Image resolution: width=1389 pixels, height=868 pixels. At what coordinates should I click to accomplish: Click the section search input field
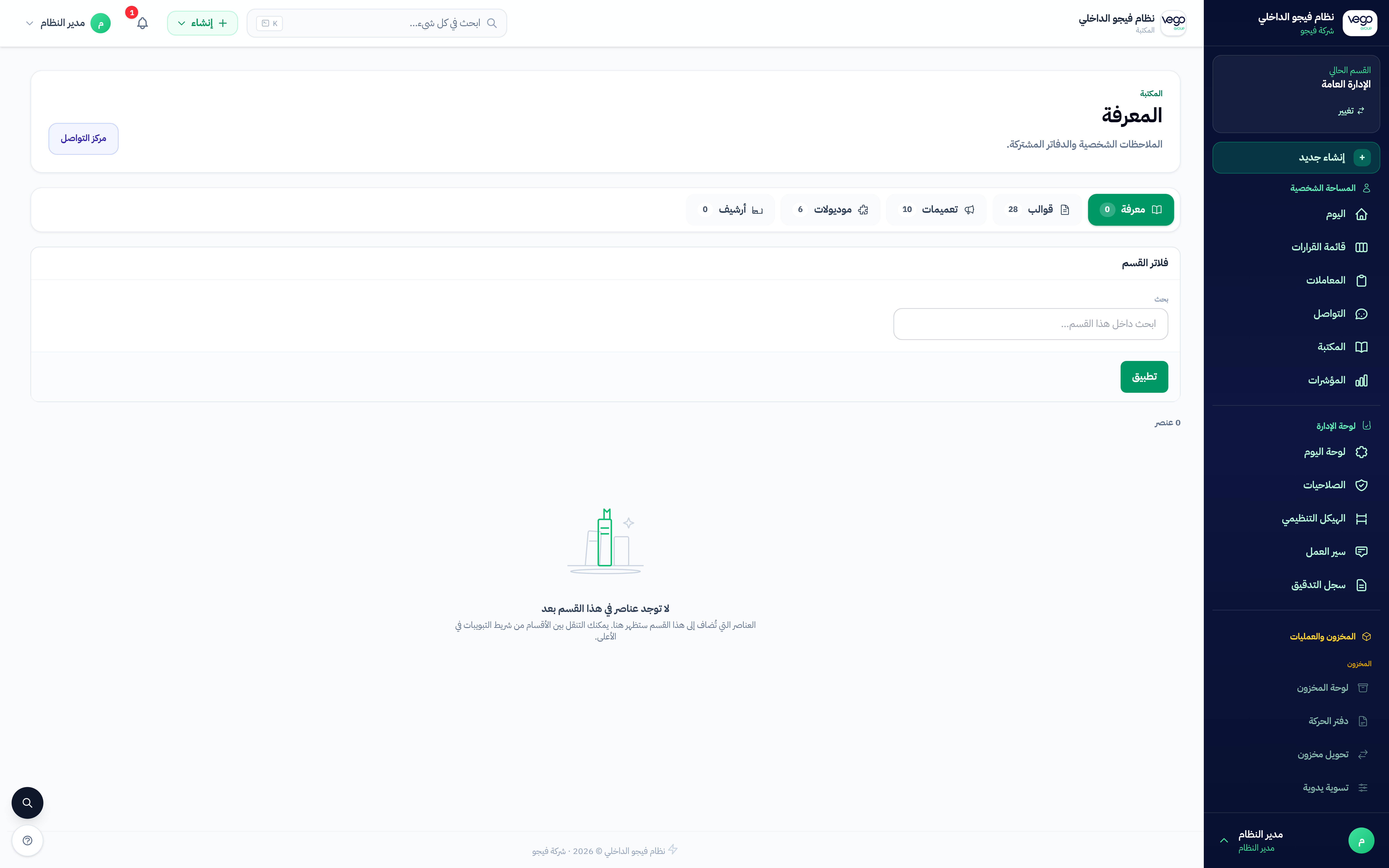[1030, 324]
